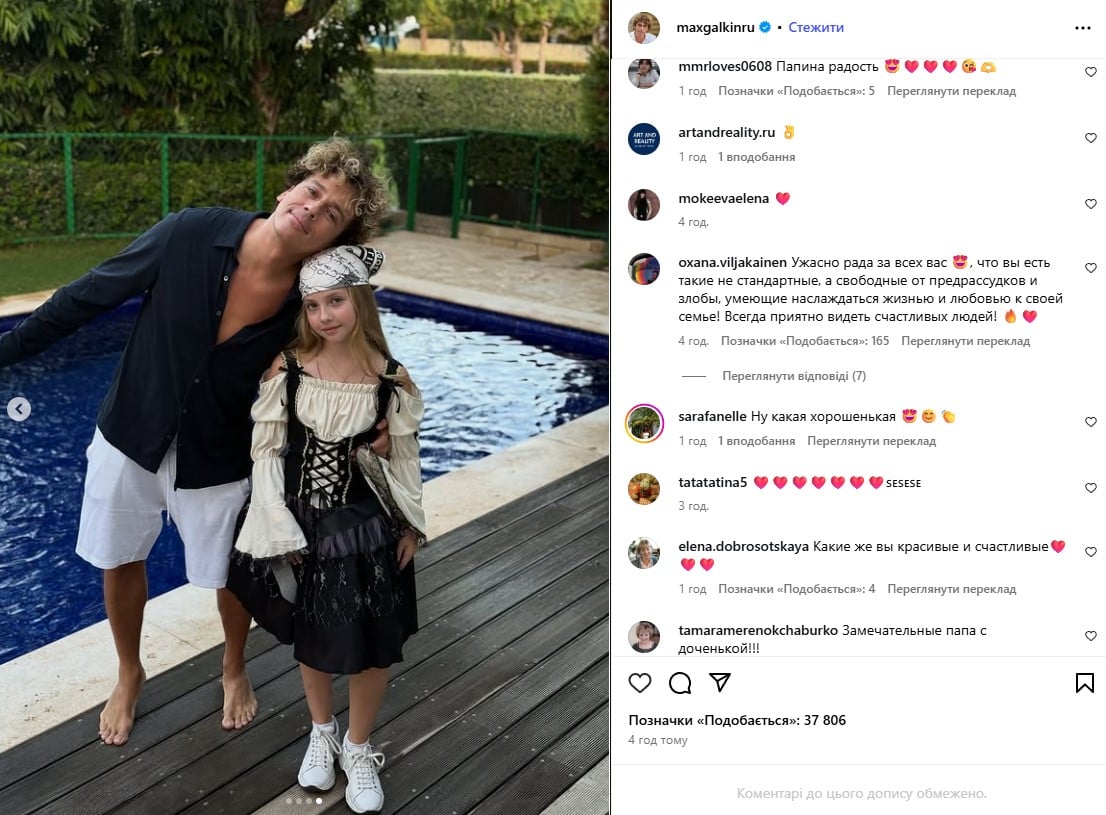Show translation of sarafanelle's comment
Image resolution: width=1106 pixels, height=815 pixels.
pos(871,441)
